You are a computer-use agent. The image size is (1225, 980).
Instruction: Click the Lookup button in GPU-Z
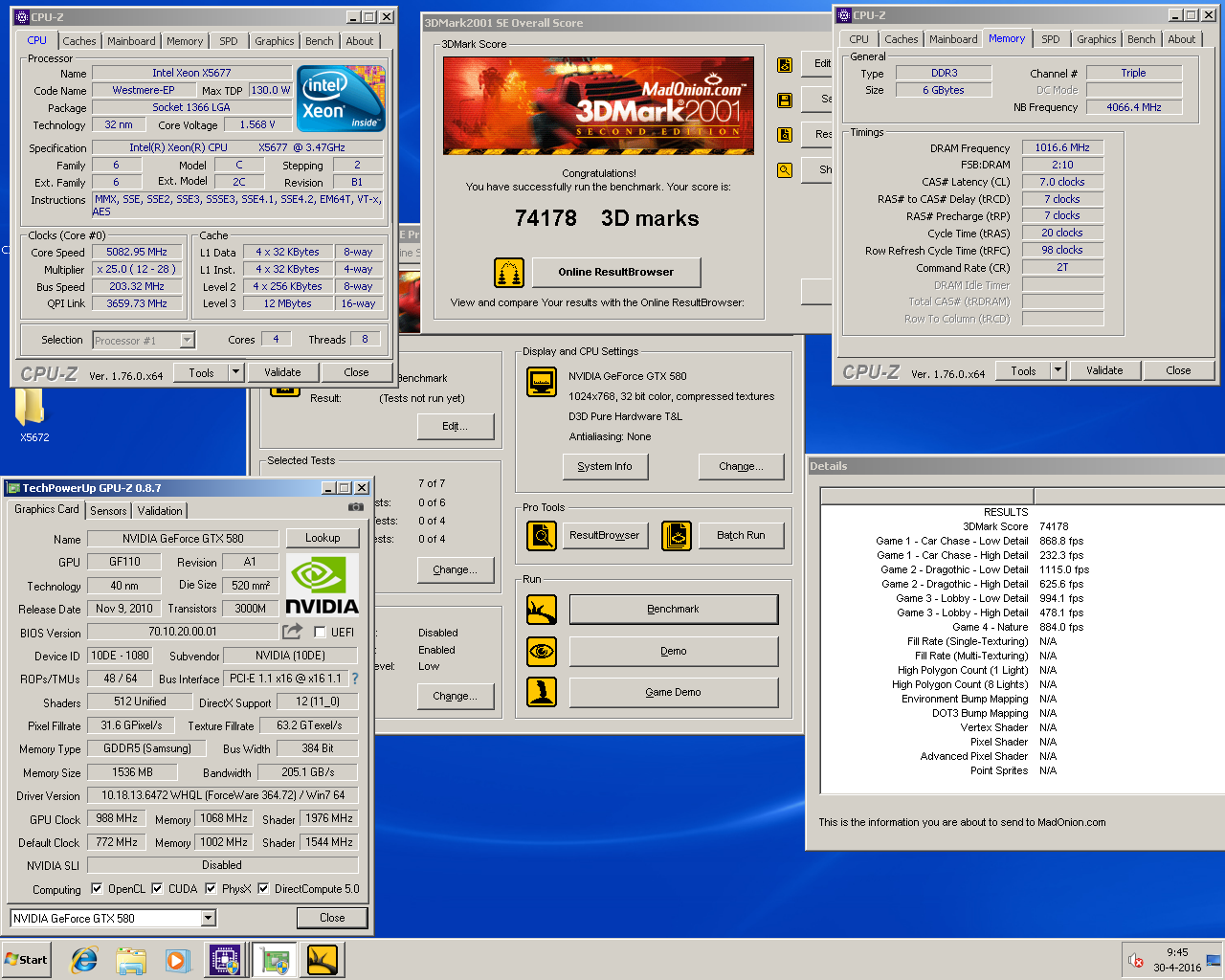tap(323, 538)
